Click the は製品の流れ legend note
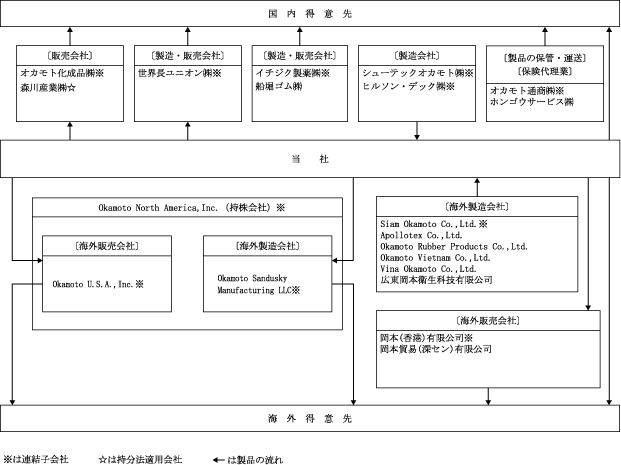Image resolution: width=621 pixels, height=465 pixels. tap(255, 460)
